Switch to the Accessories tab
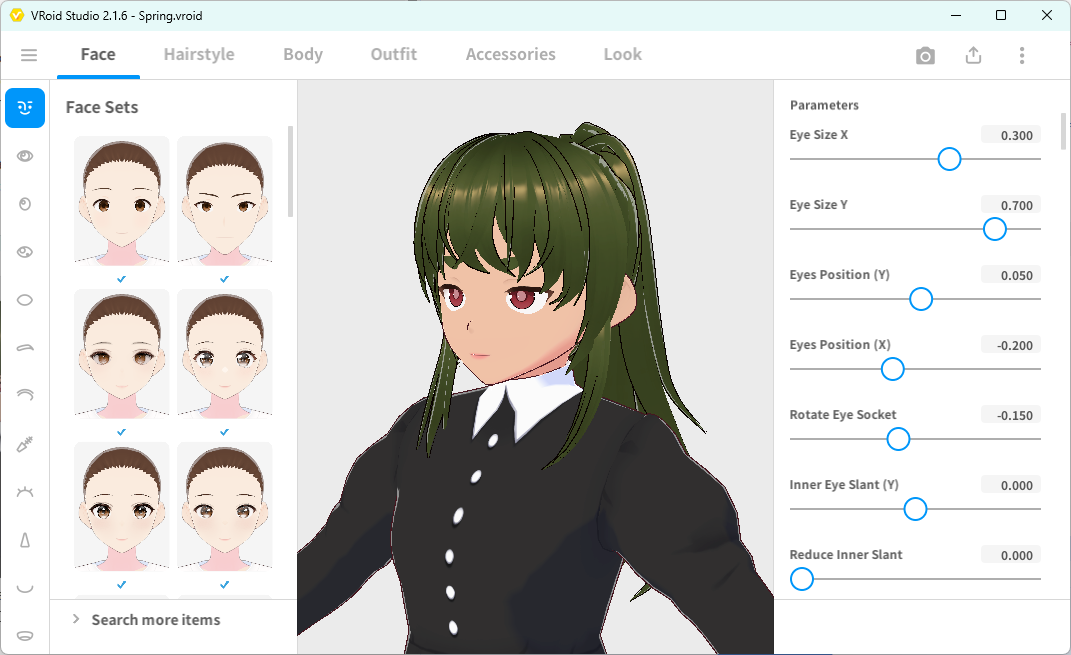This screenshot has width=1071, height=655. pos(511,55)
